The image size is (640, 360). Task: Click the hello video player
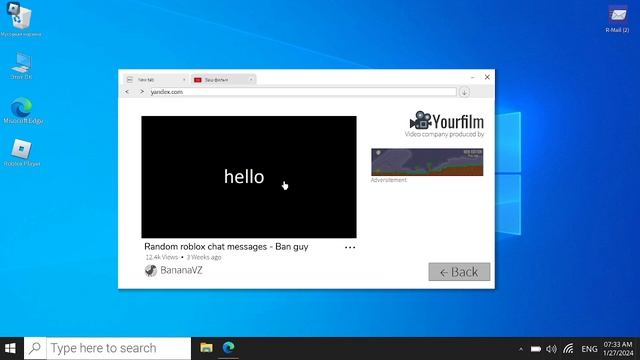[249, 177]
